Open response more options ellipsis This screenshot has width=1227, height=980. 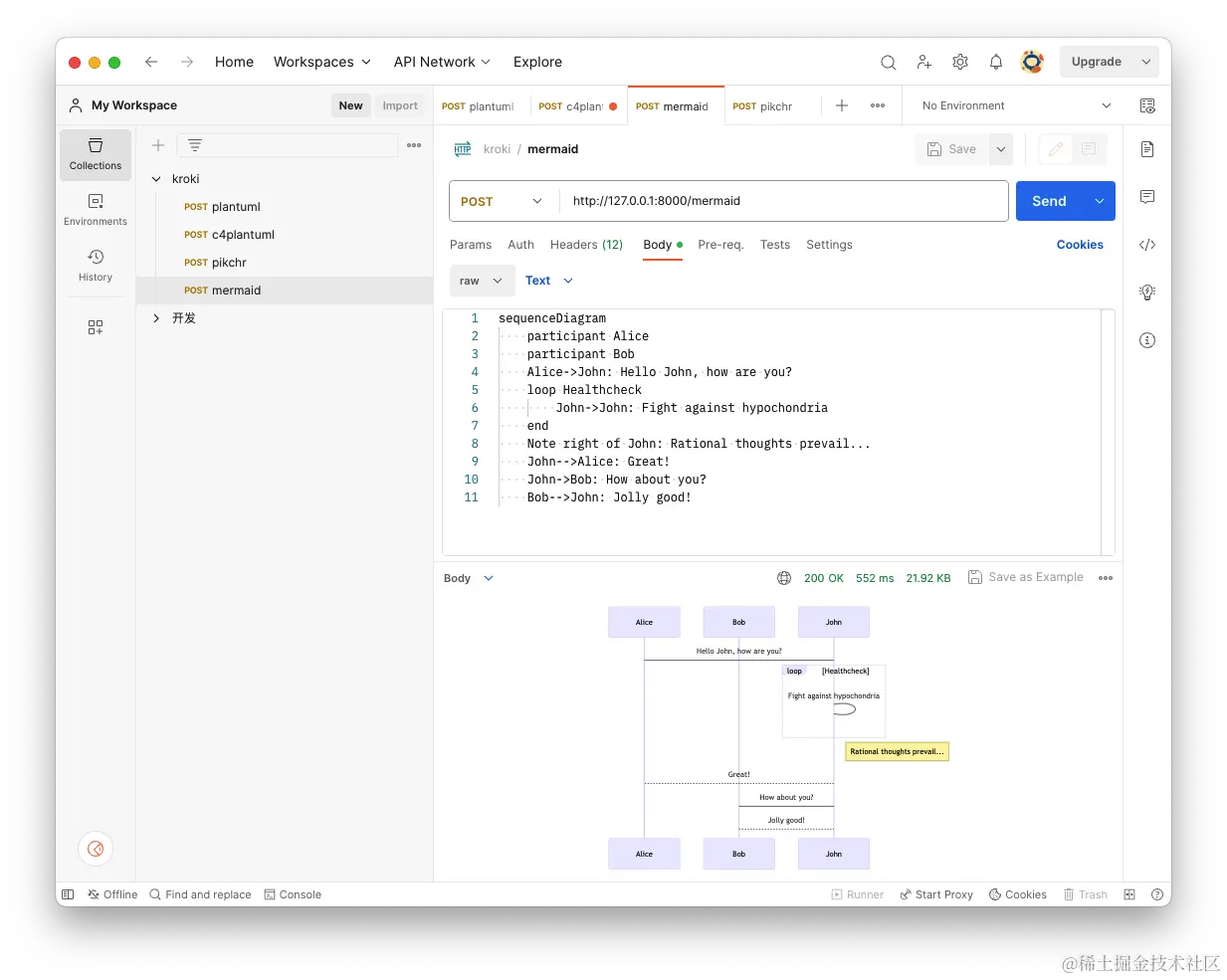pos(1106,578)
